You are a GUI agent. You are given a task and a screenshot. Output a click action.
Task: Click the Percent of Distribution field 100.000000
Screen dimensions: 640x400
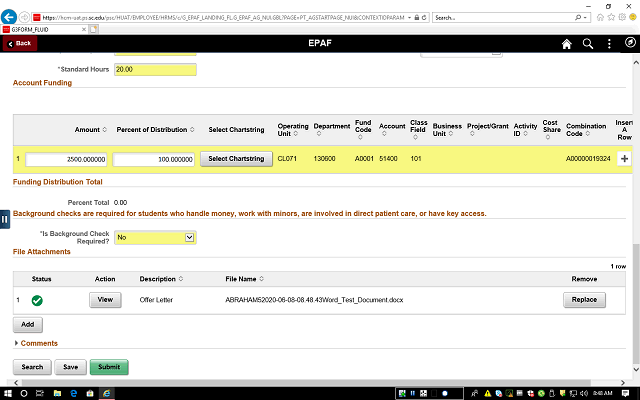153,159
